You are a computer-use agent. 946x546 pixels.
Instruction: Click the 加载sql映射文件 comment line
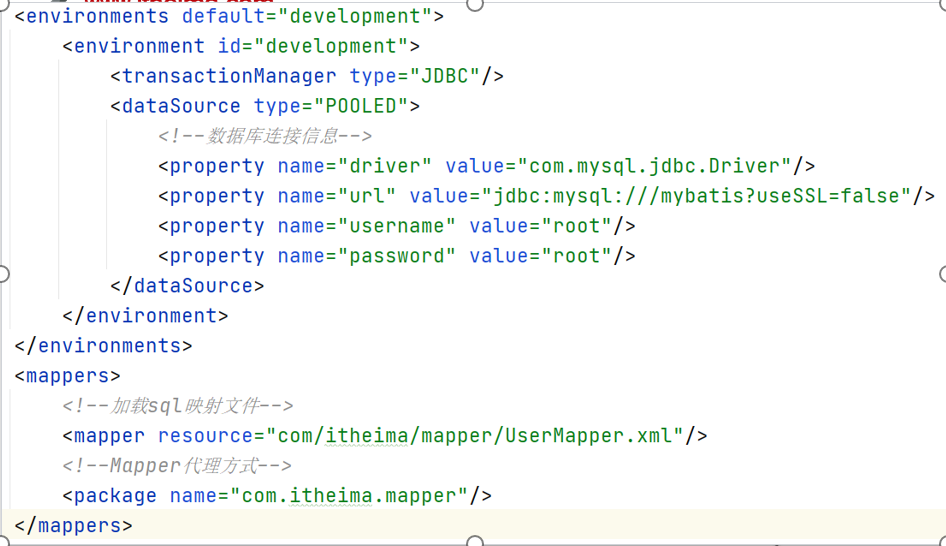pyautogui.click(x=178, y=406)
